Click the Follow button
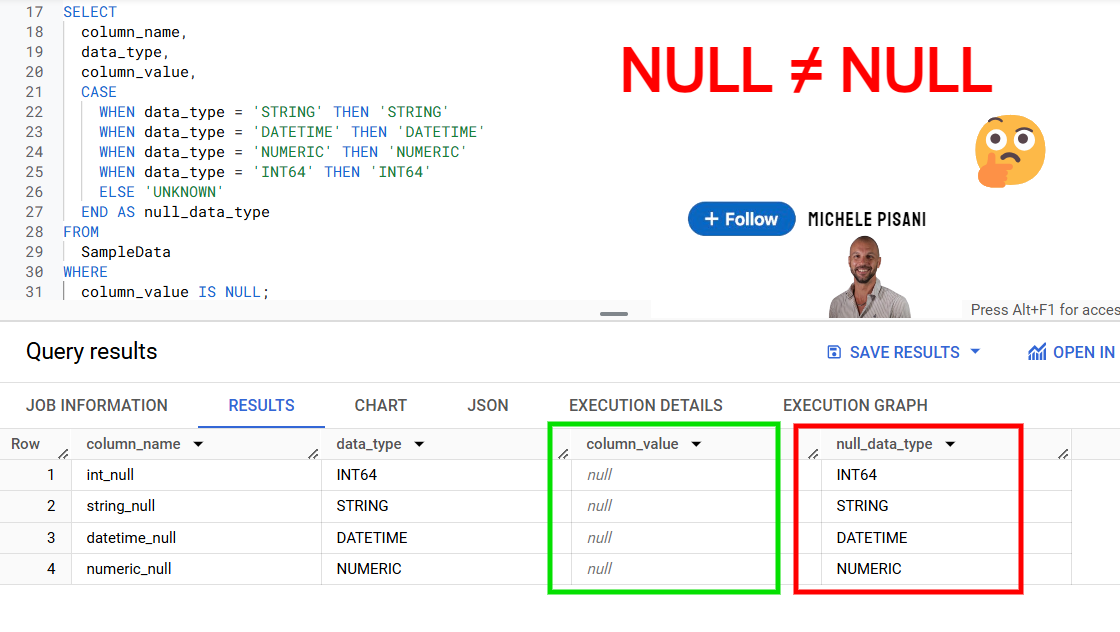 coord(741,218)
